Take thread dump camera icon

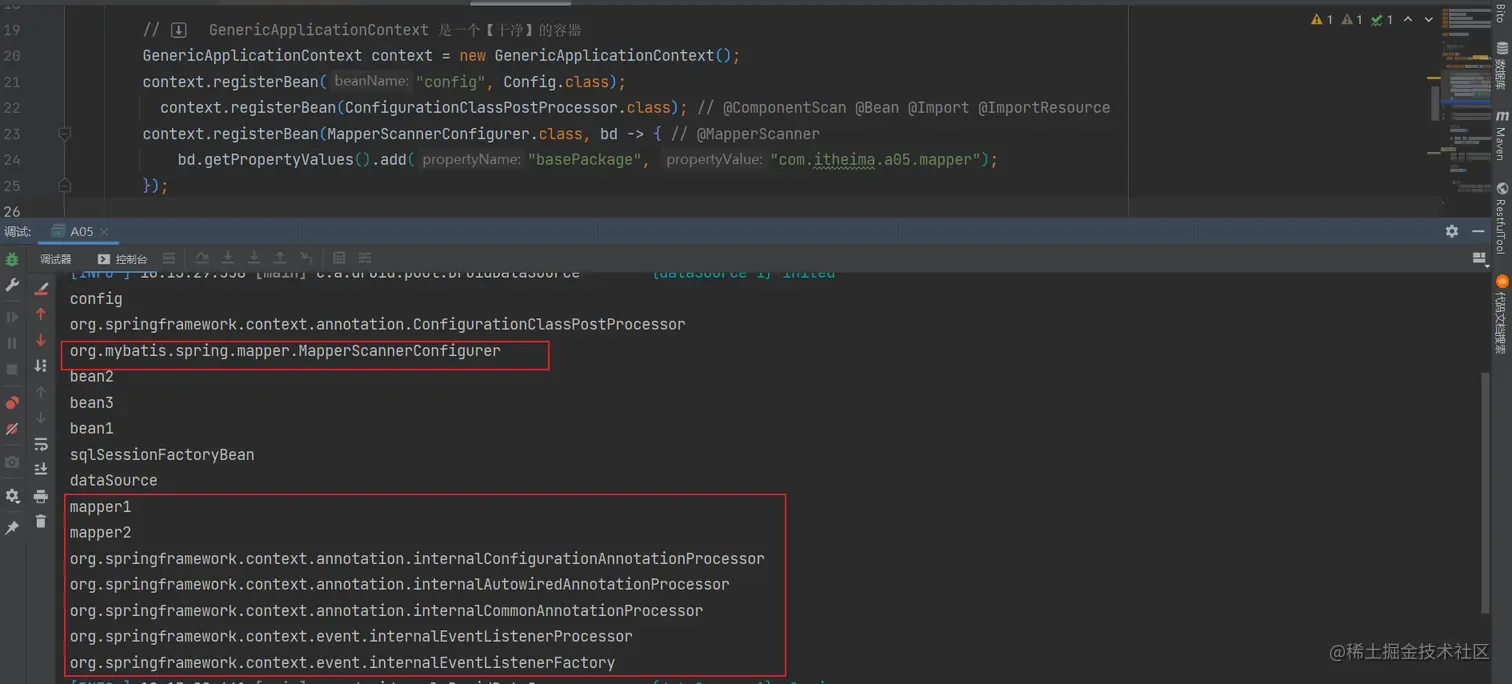pos(12,462)
